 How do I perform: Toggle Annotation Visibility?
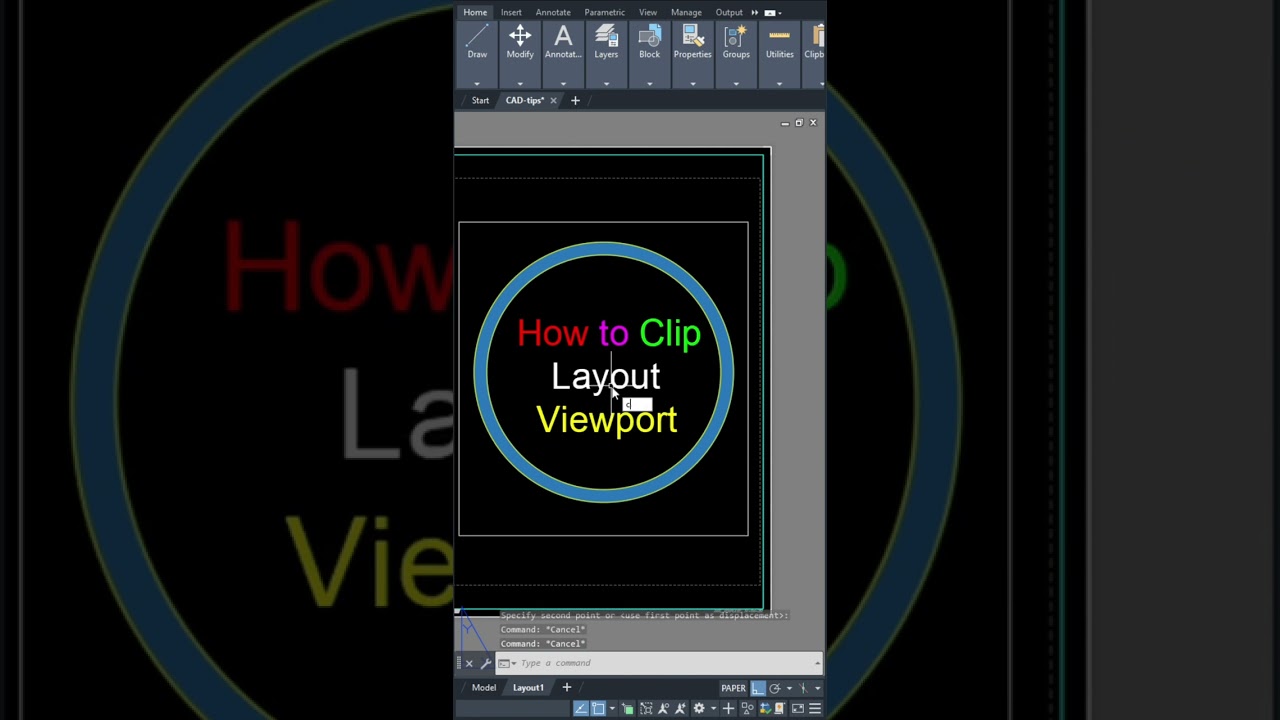pos(663,708)
